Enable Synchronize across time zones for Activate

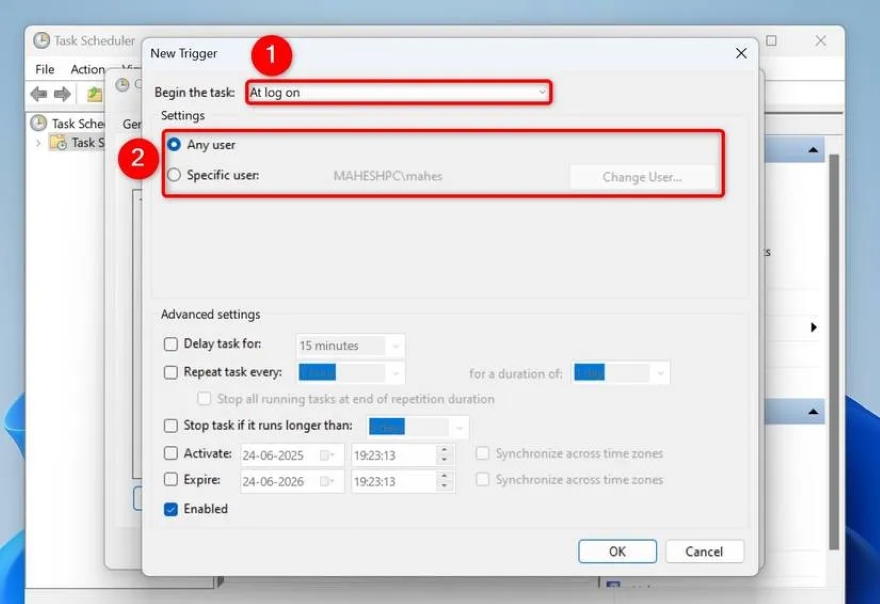pyautogui.click(x=483, y=453)
